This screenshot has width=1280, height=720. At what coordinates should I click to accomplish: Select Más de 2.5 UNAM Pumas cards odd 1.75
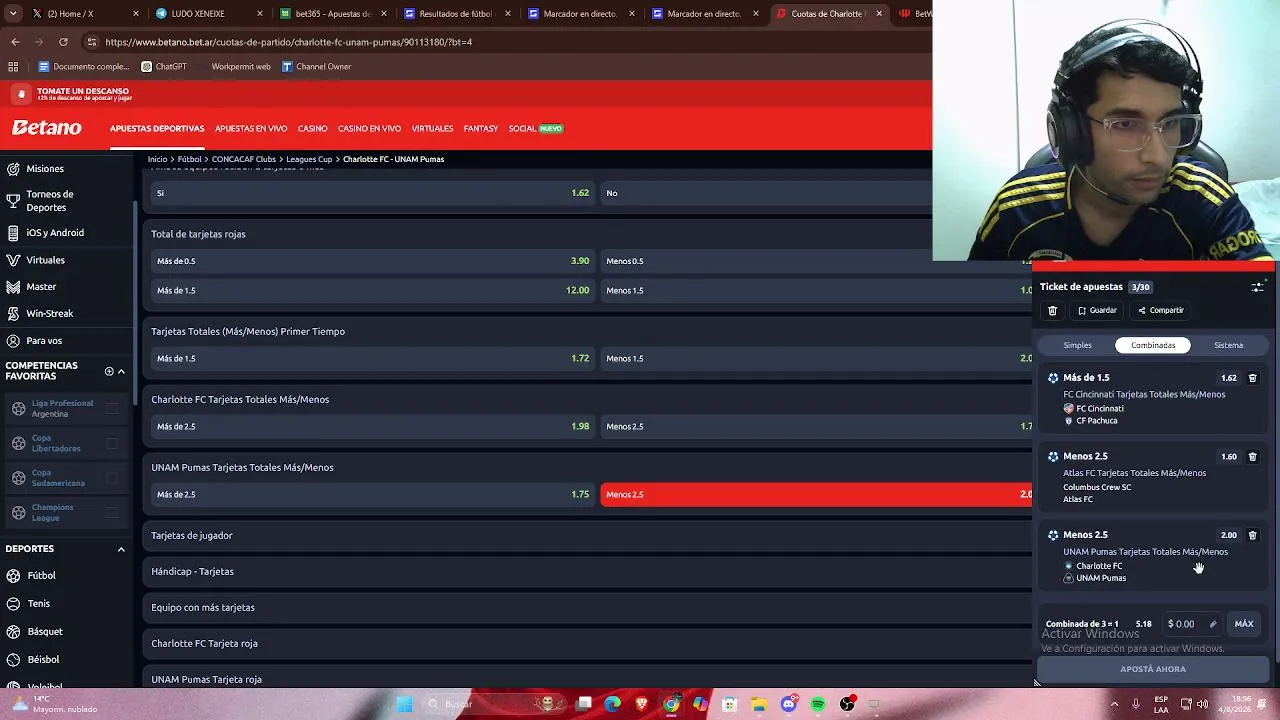(372, 495)
